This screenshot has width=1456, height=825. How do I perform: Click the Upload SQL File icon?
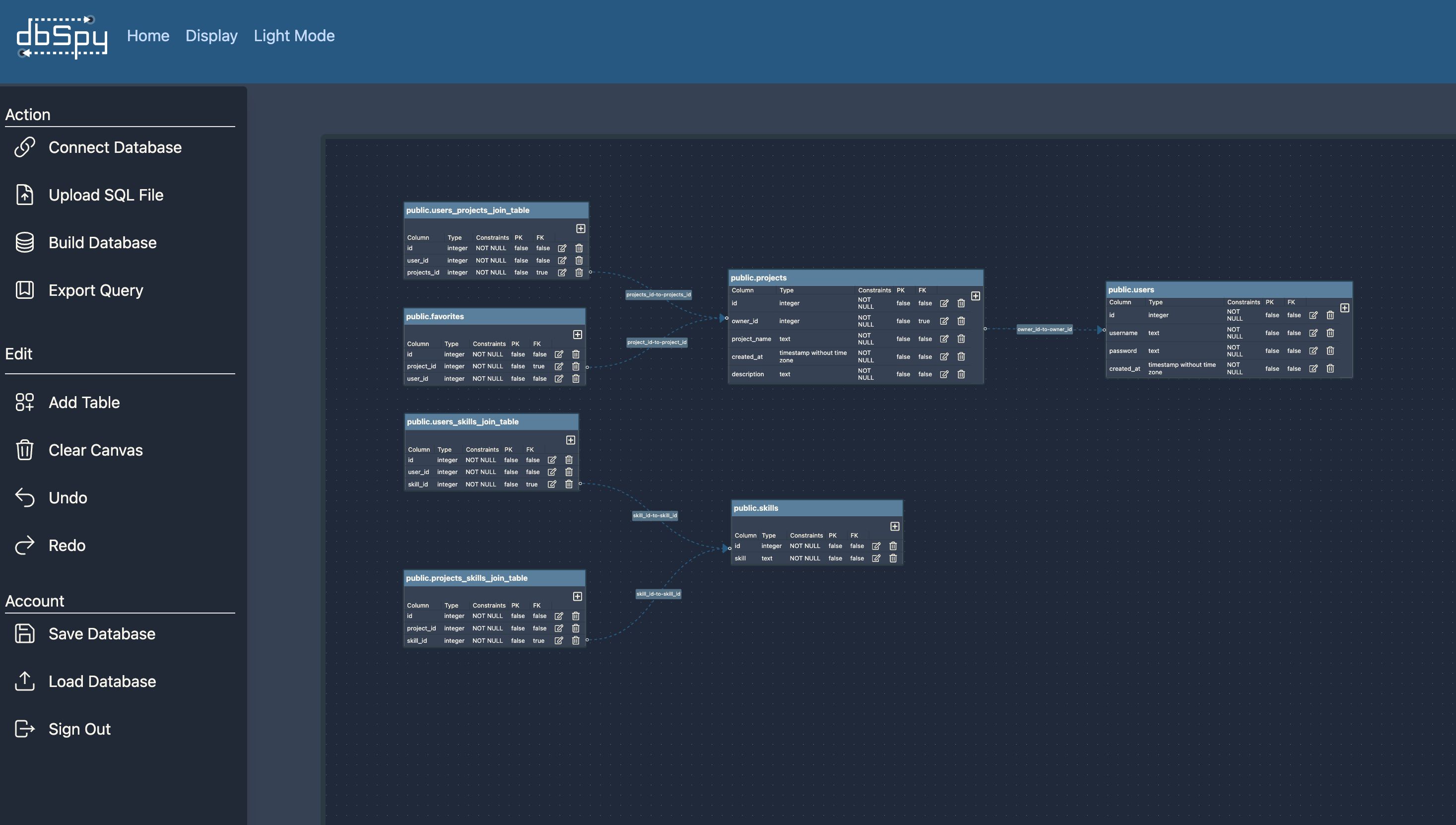[24, 195]
